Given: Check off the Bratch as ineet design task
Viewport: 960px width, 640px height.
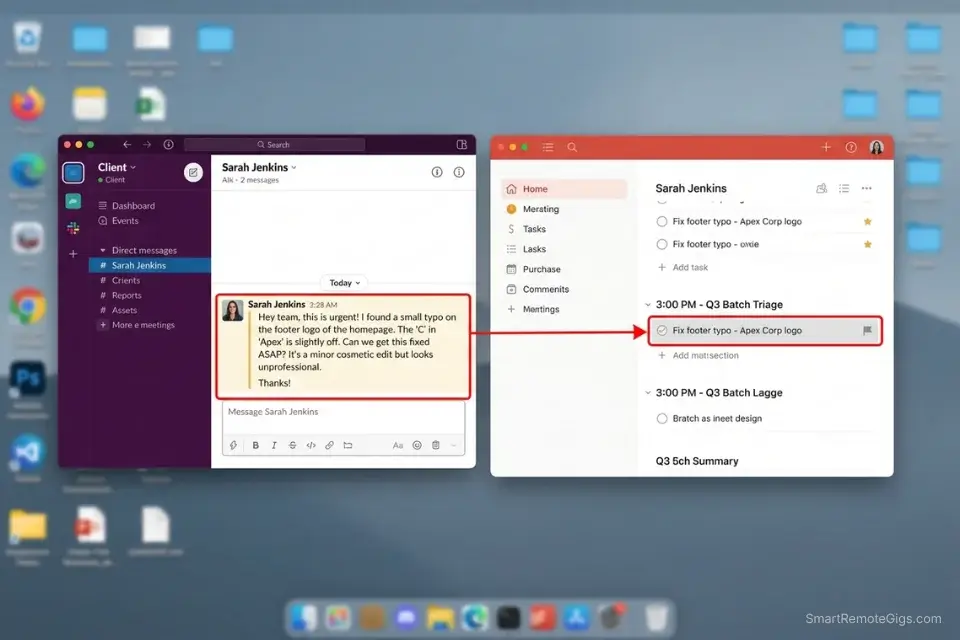Looking at the screenshot, I should [662, 419].
